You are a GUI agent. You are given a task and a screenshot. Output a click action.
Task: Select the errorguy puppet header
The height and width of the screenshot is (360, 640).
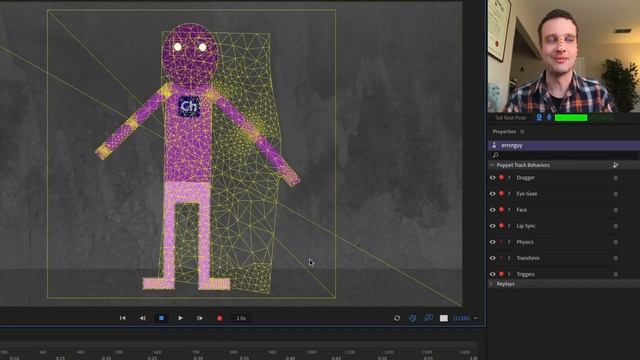point(564,145)
